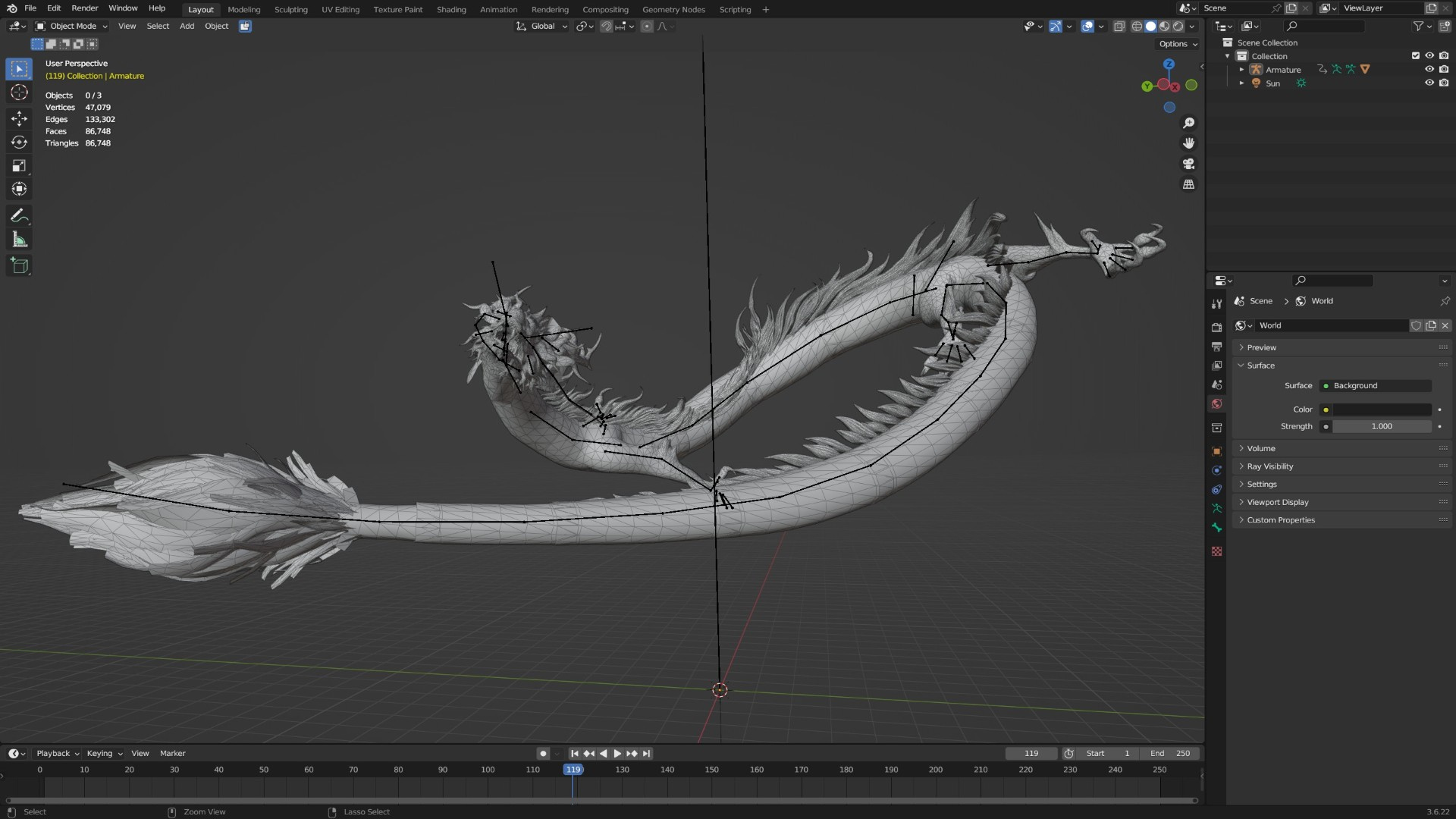Switch to solid viewport shading
This screenshot has height=819, width=1456.
click(1150, 26)
